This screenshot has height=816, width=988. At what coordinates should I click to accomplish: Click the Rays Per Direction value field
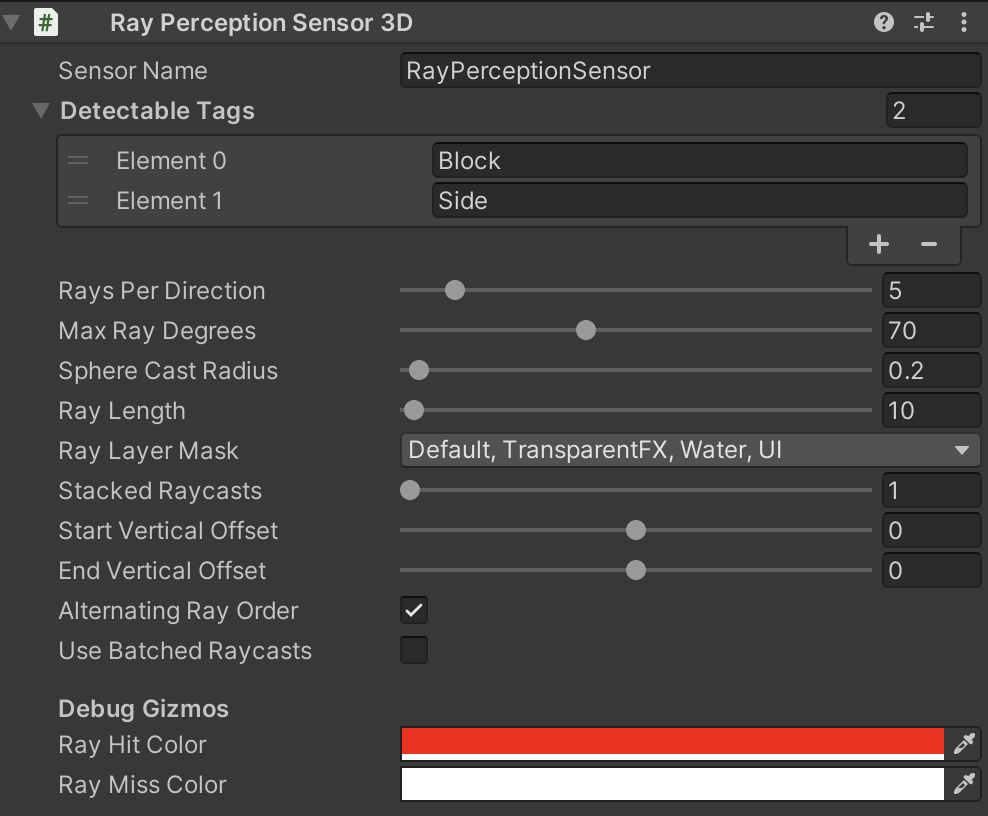931,290
